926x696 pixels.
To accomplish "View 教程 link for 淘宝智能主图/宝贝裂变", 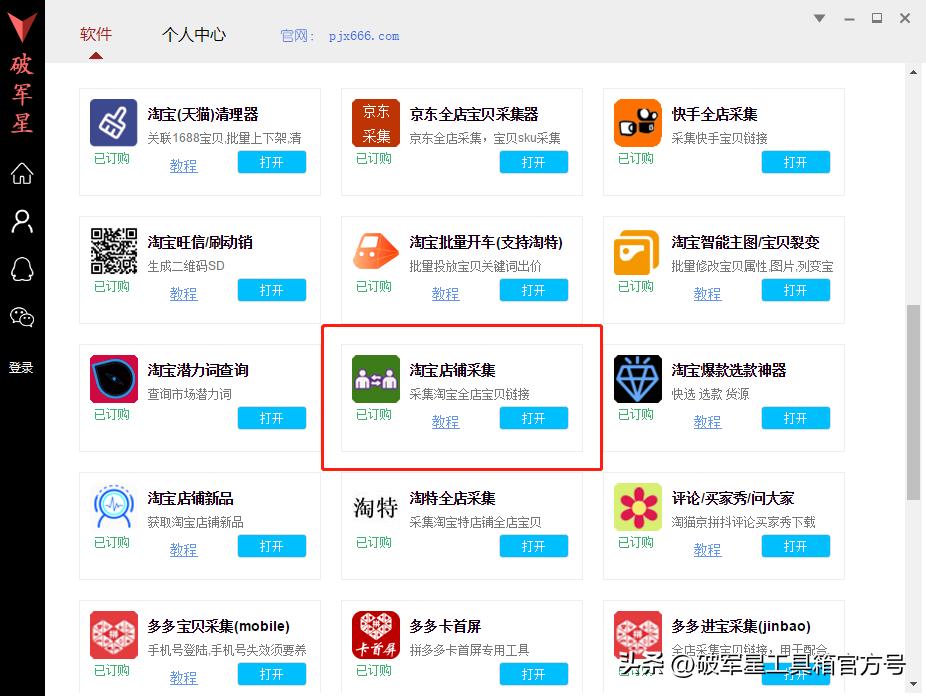I will coord(707,294).
